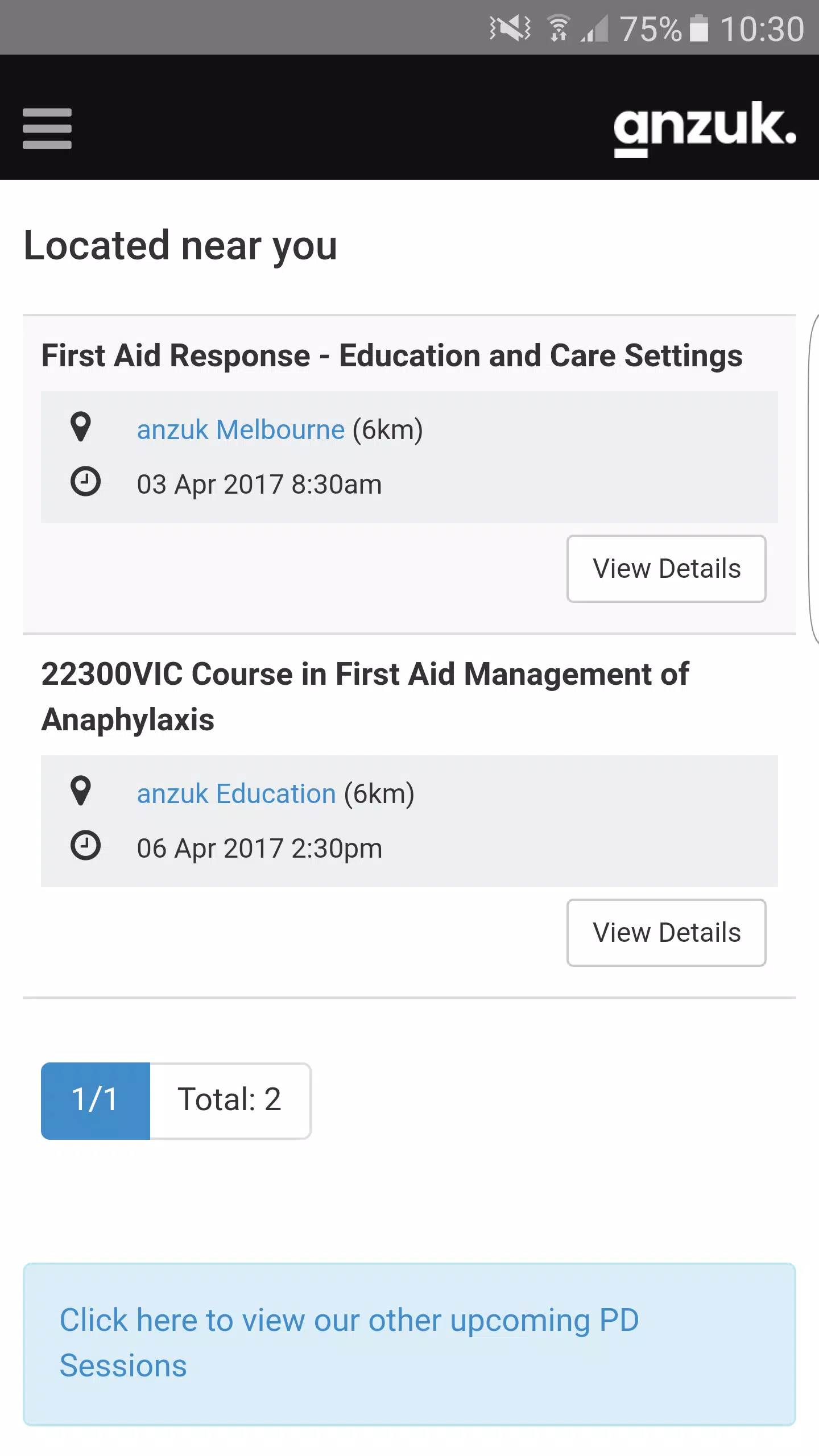Click clock icon beside 06 Apr 2017
Viewport: 819px width, 1456px height.
coord(85,846)
